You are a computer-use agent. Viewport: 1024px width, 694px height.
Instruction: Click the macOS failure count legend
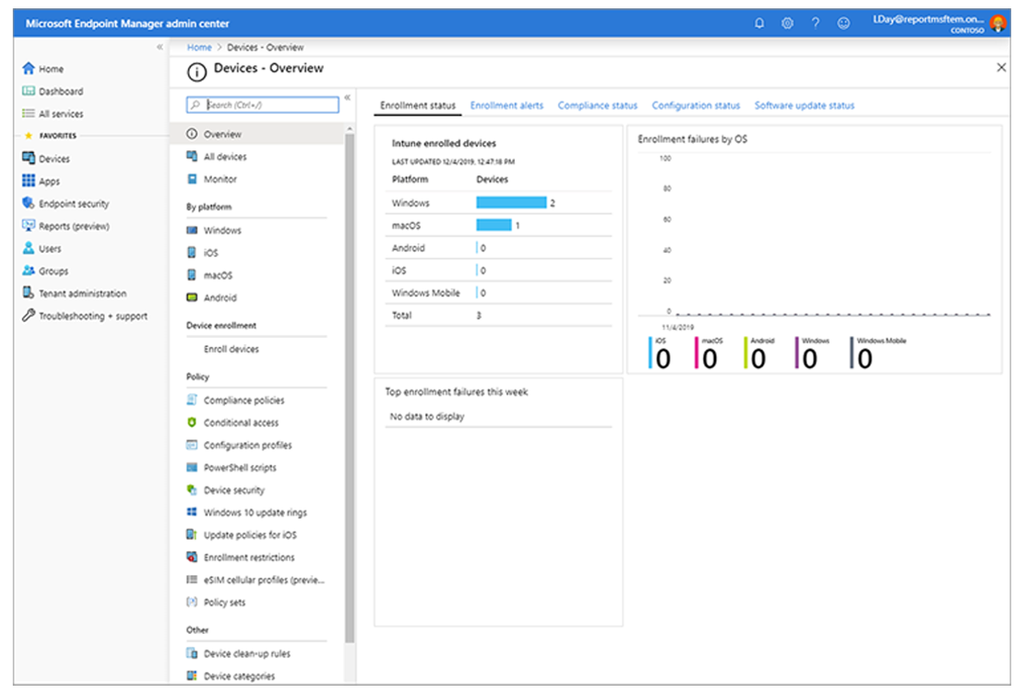click(x=709, y=353)
